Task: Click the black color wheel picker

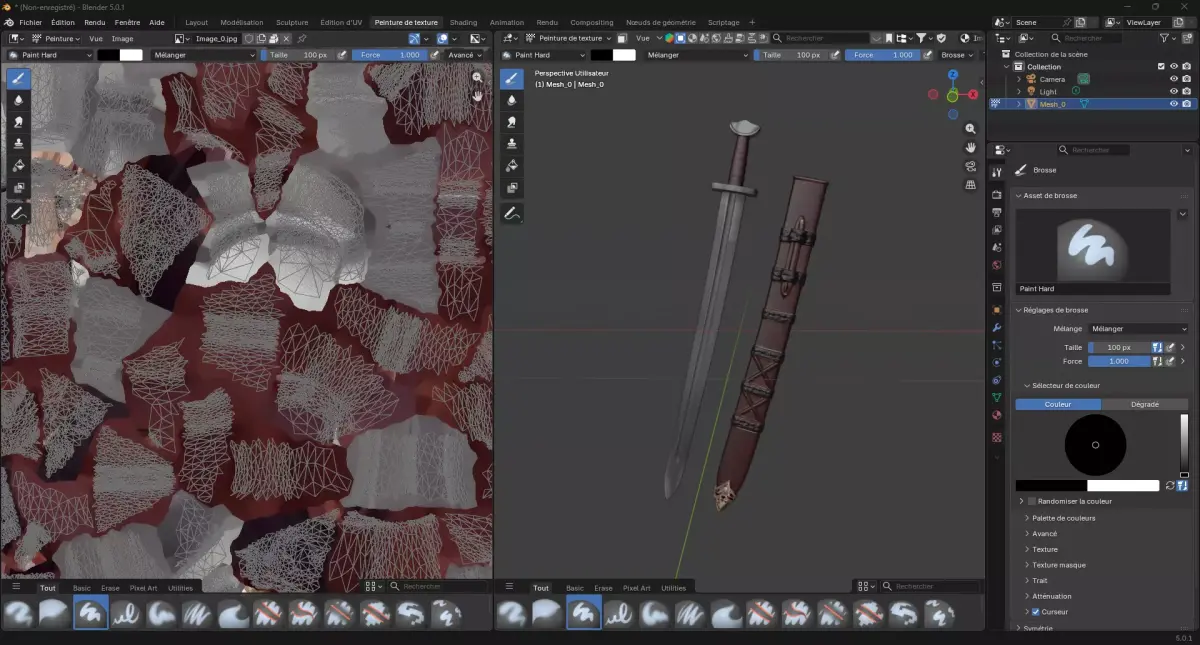Action: pos(1095,445)
